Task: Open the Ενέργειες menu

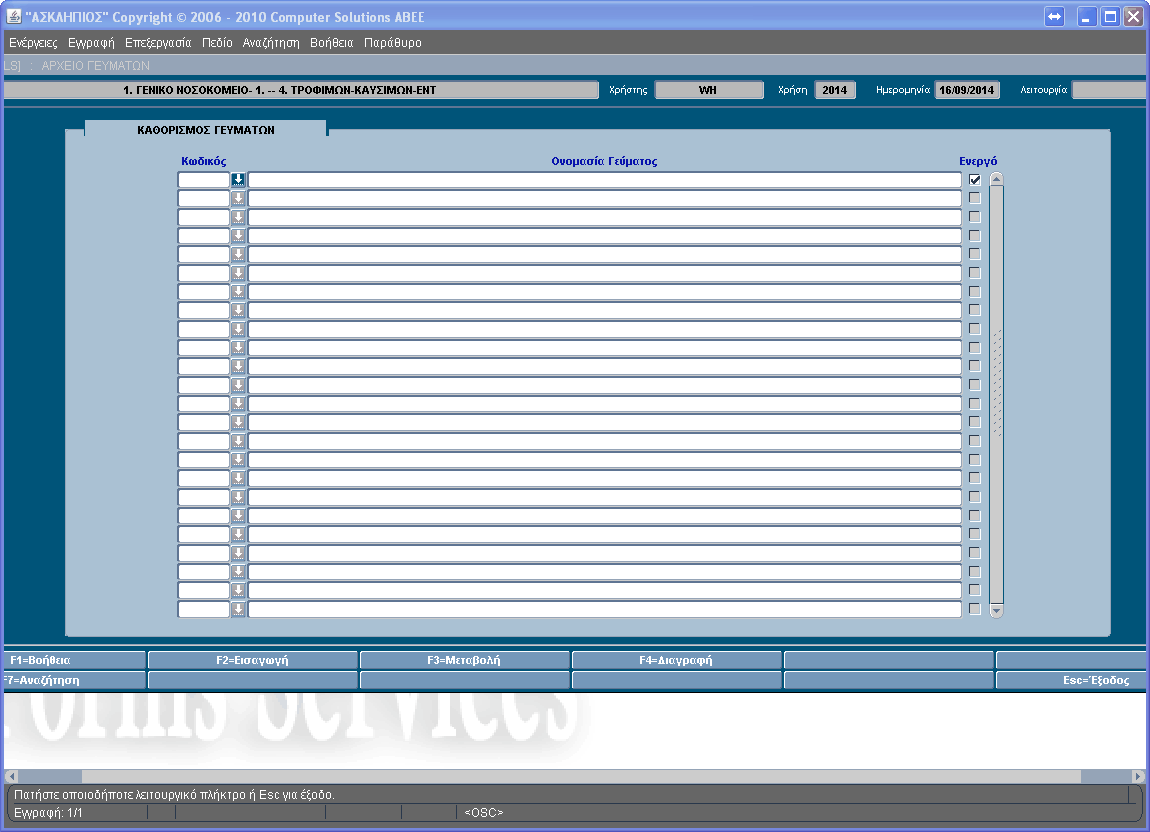Action: click(33, 43)
